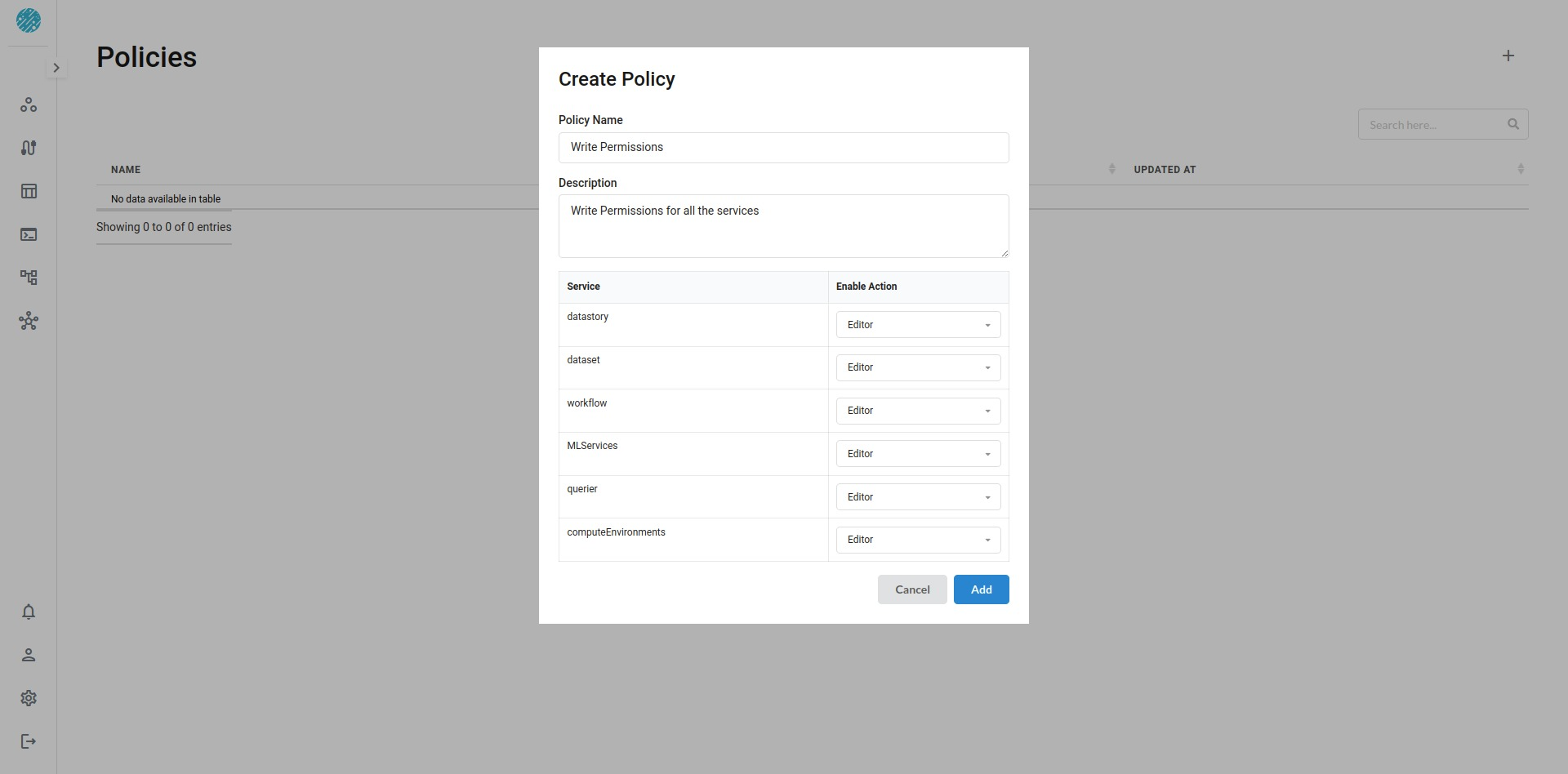The image size is (1568, 774).
Task: Click the workflow service label
Action: (587, 403)
